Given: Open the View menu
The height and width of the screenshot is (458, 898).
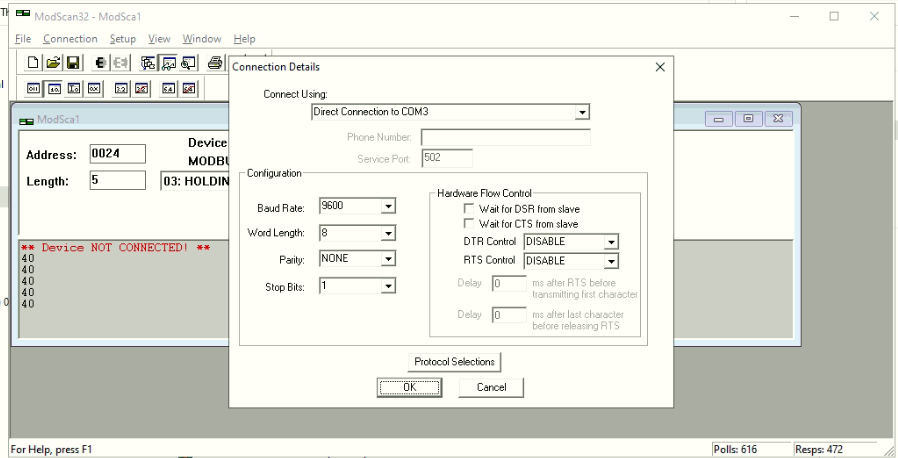Looking at the screenshot, I should tap(159, 39).
